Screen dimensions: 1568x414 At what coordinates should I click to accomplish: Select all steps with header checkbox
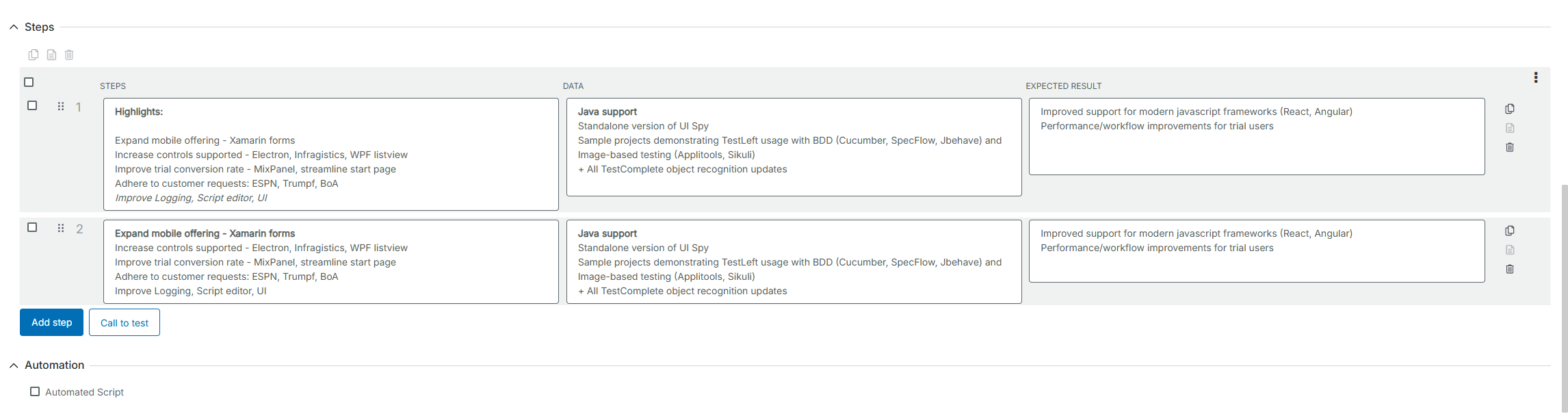tap(29, 82)
